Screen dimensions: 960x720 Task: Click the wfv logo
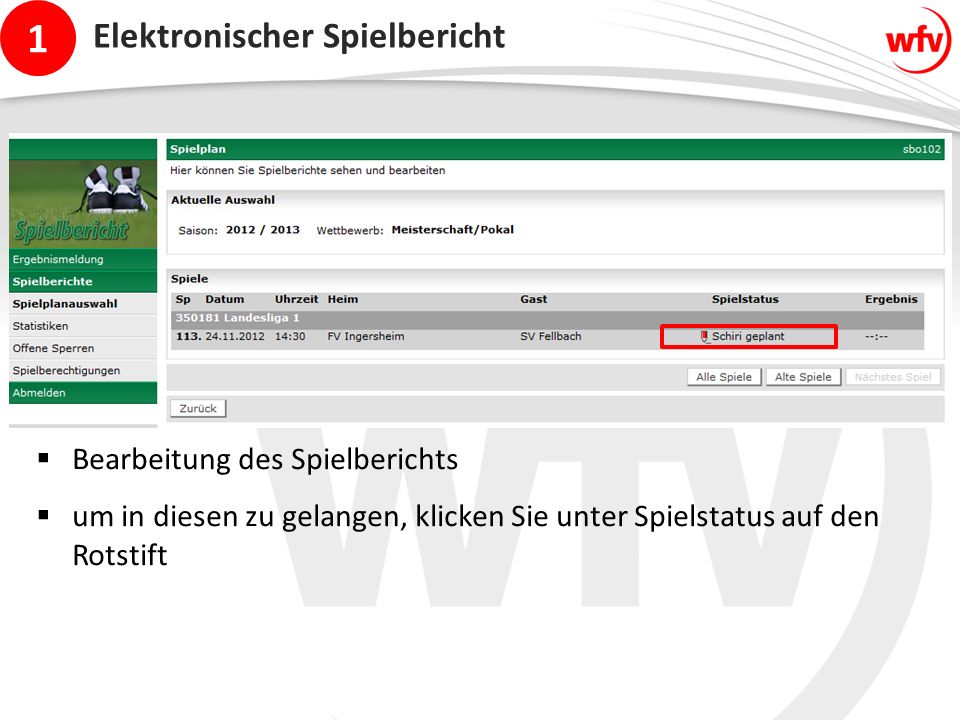917,41
